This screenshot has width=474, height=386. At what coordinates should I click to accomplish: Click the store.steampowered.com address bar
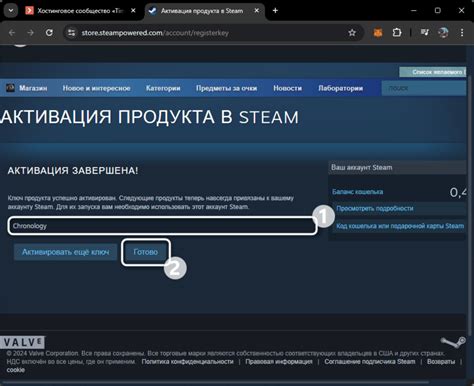213,33
